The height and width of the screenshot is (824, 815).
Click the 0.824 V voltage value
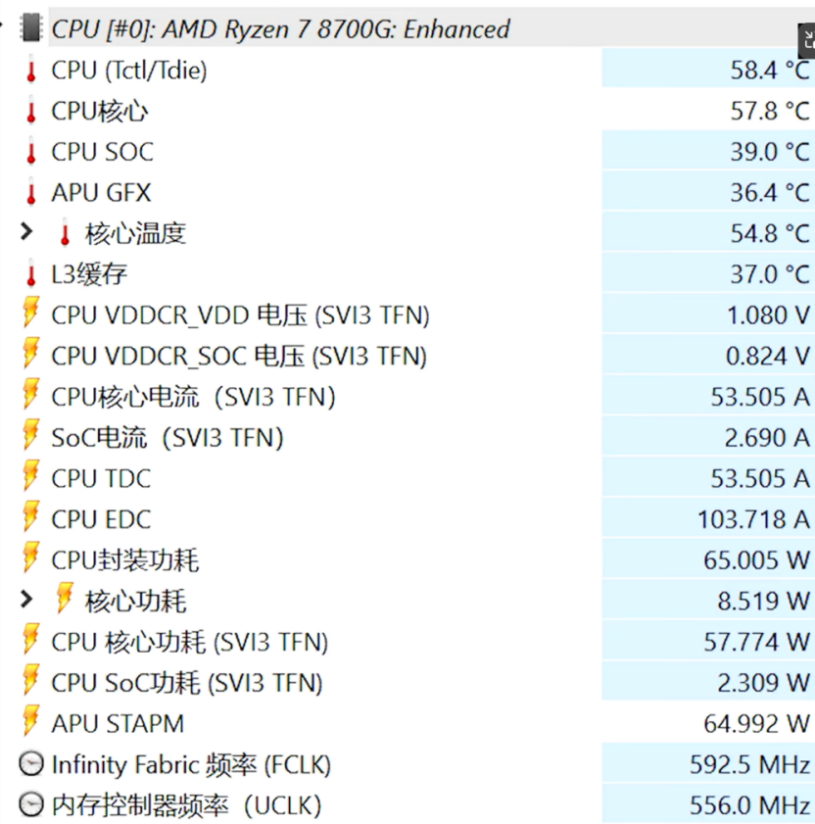pyautogui.click(x=768, y=356)
